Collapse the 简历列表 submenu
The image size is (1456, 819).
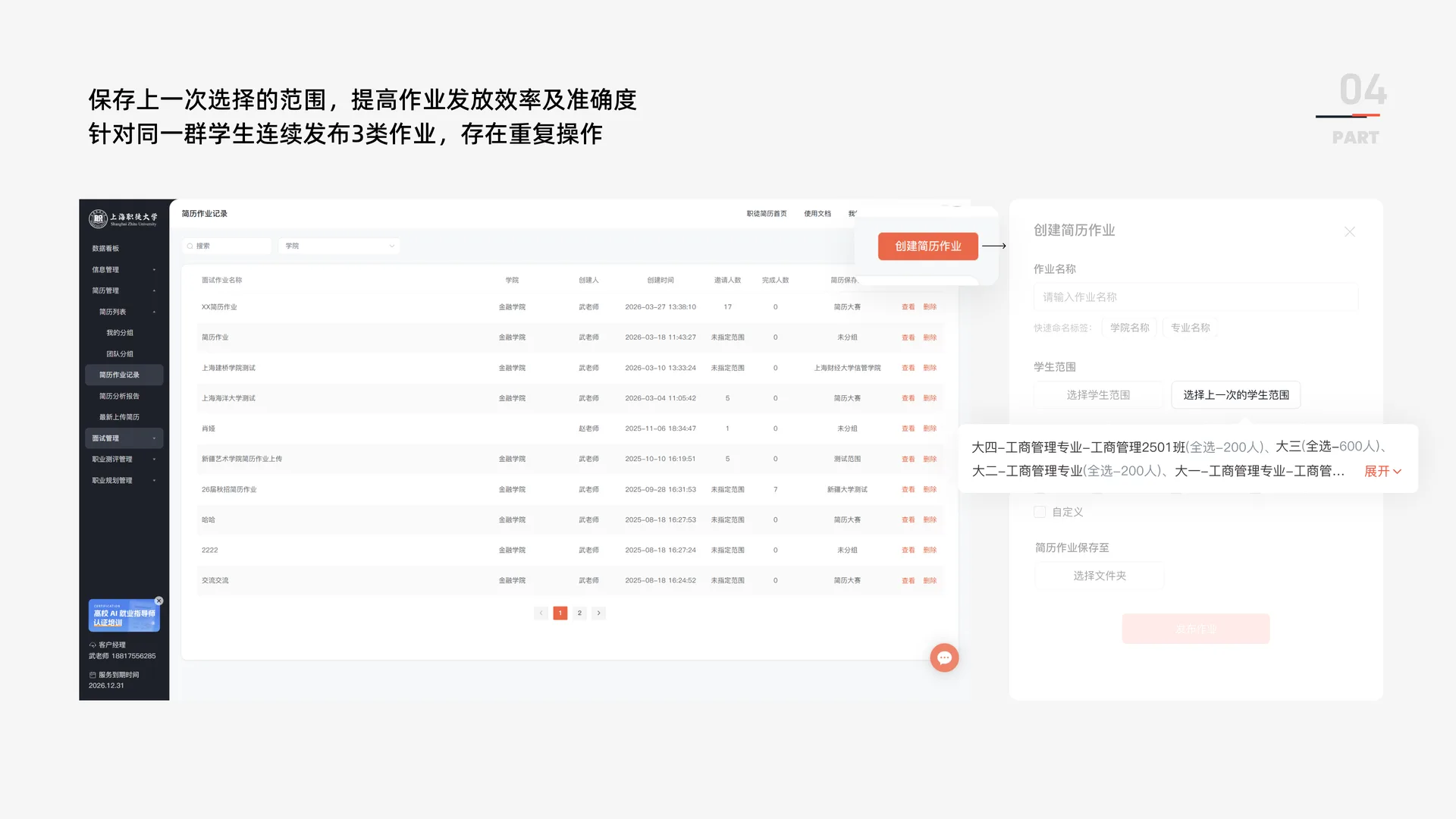(124, 312)
